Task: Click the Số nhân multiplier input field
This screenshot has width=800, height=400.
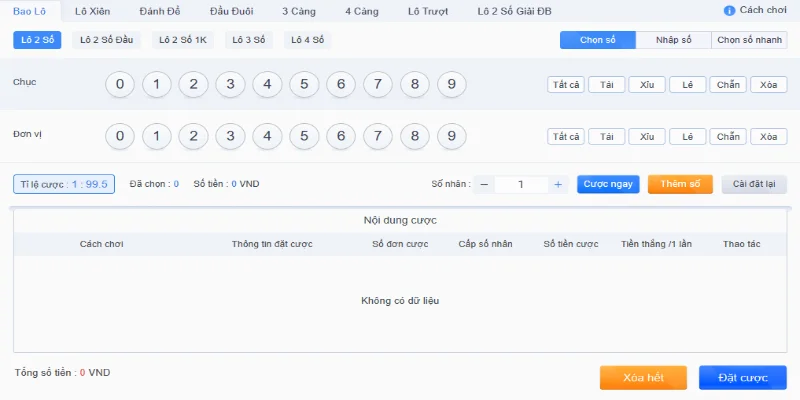Action: coord(521,184)
